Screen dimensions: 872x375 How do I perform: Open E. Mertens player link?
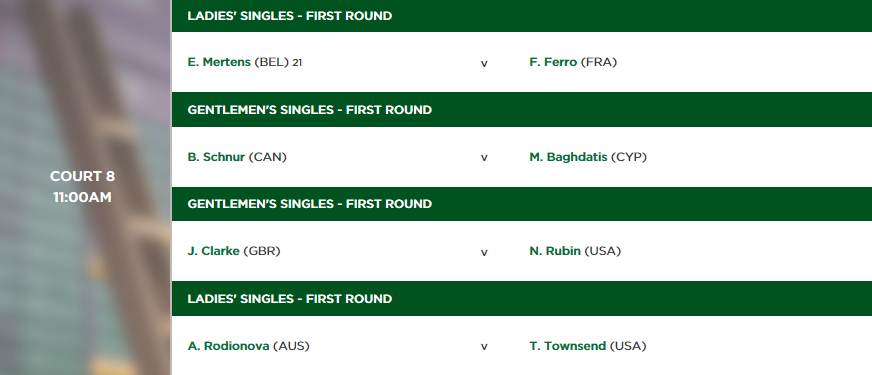(219, 62)
